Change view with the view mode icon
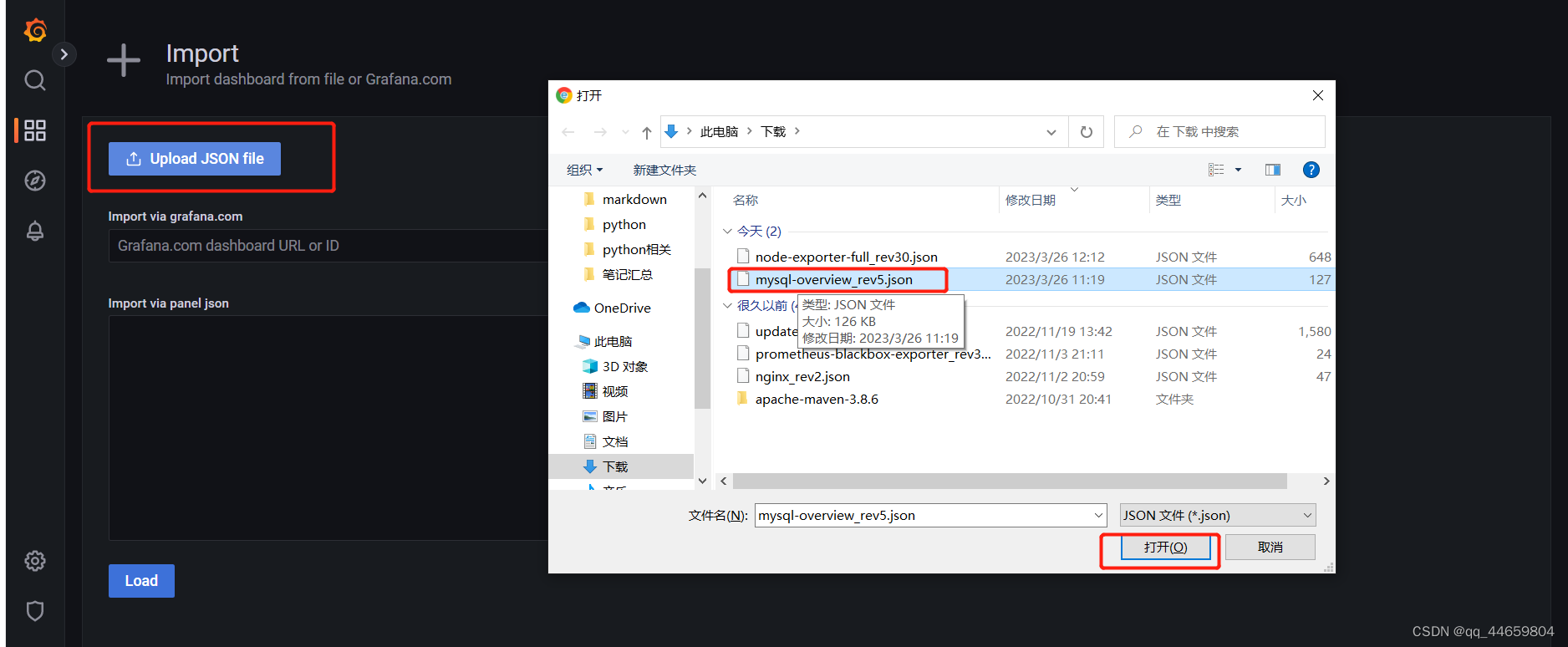This screenshot has height=647, width=1568. pos(1216,170)
